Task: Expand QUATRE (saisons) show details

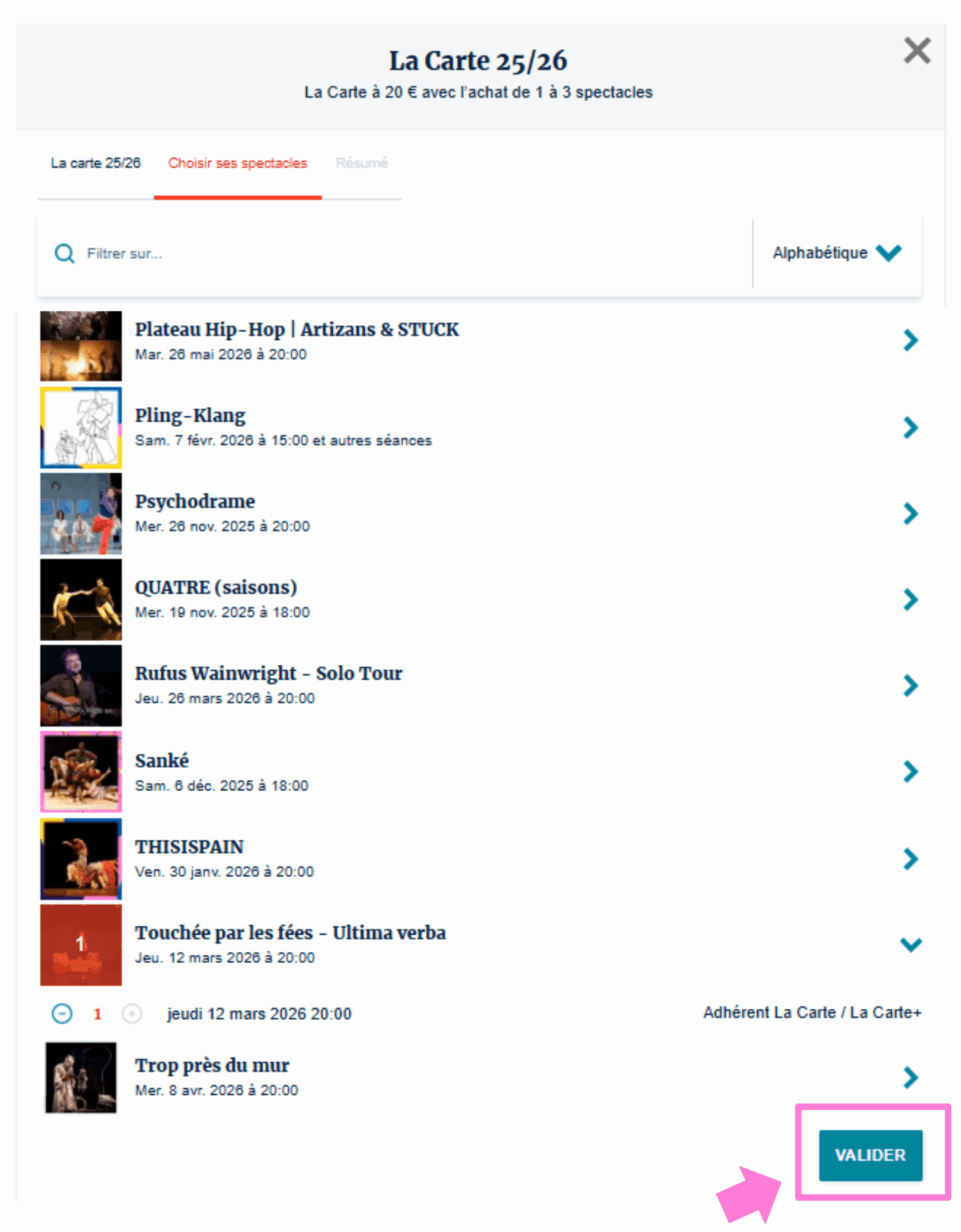Action: (910, 600)
